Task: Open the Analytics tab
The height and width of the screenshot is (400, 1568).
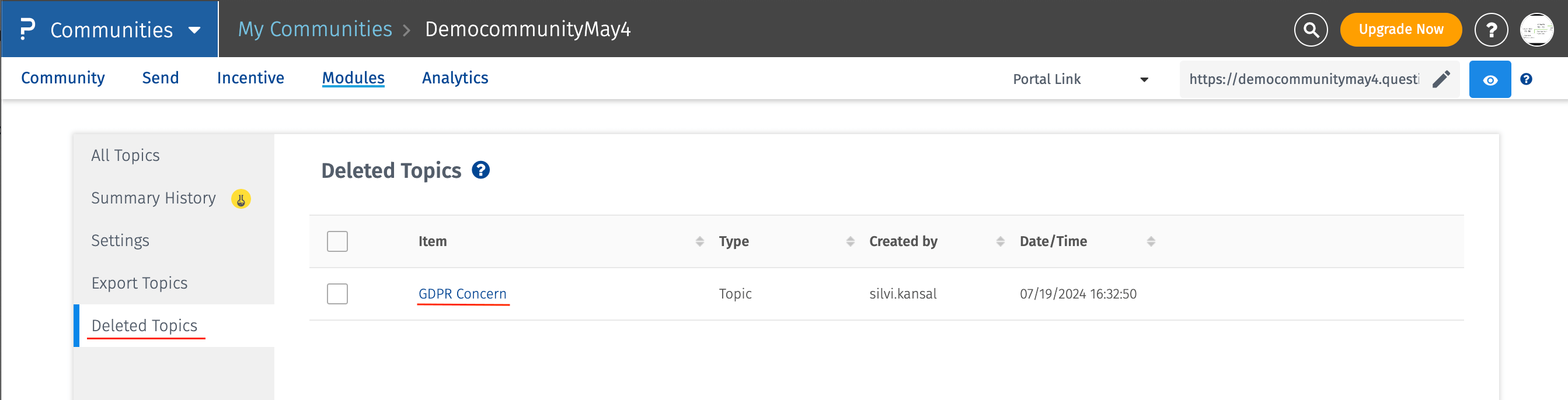Action: (x=455, y=78)
